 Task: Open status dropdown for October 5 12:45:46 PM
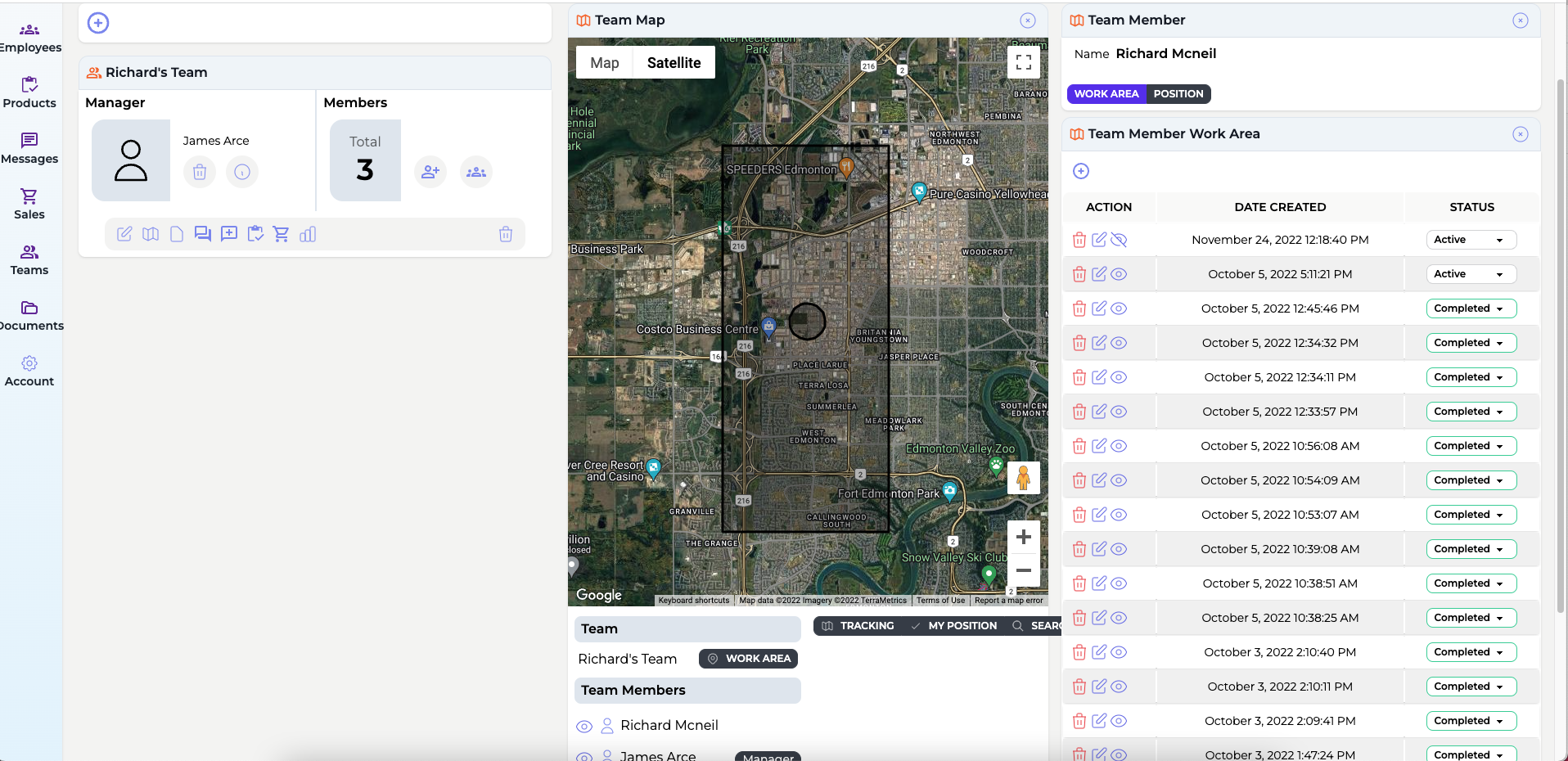pyautogui.click(x=1471, y=308)
